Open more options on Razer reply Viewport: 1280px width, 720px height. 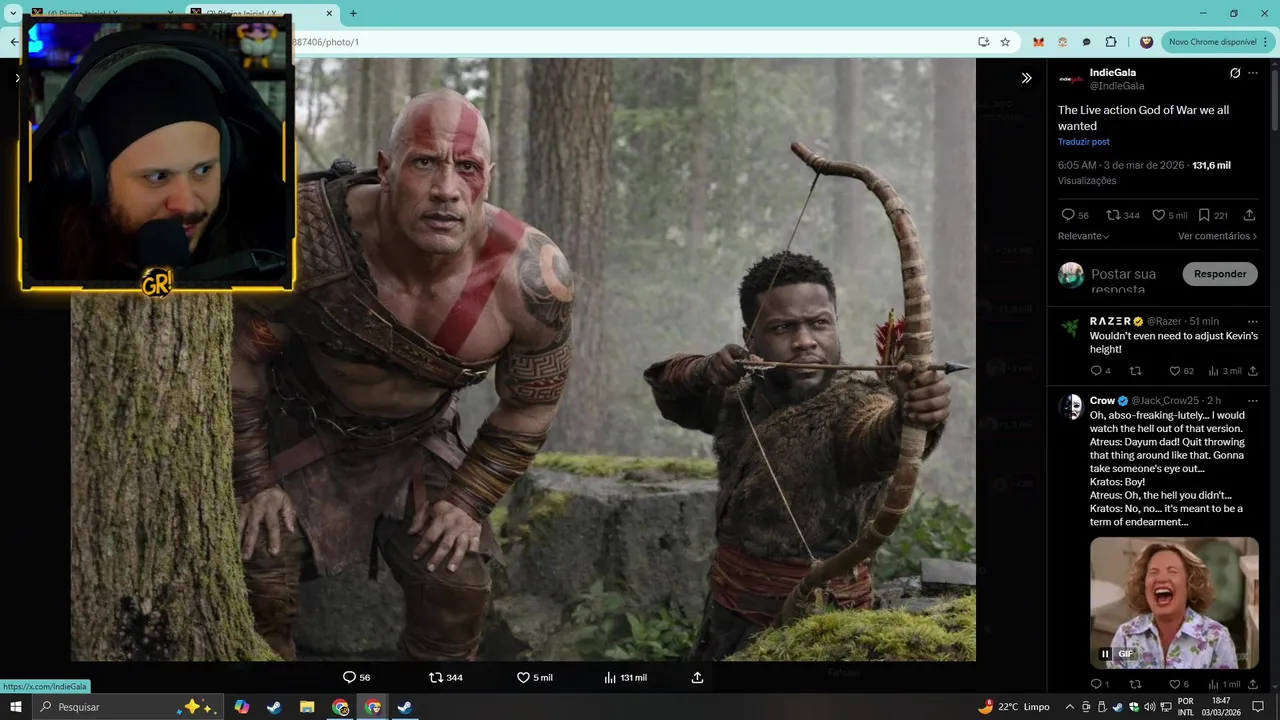1253,321
